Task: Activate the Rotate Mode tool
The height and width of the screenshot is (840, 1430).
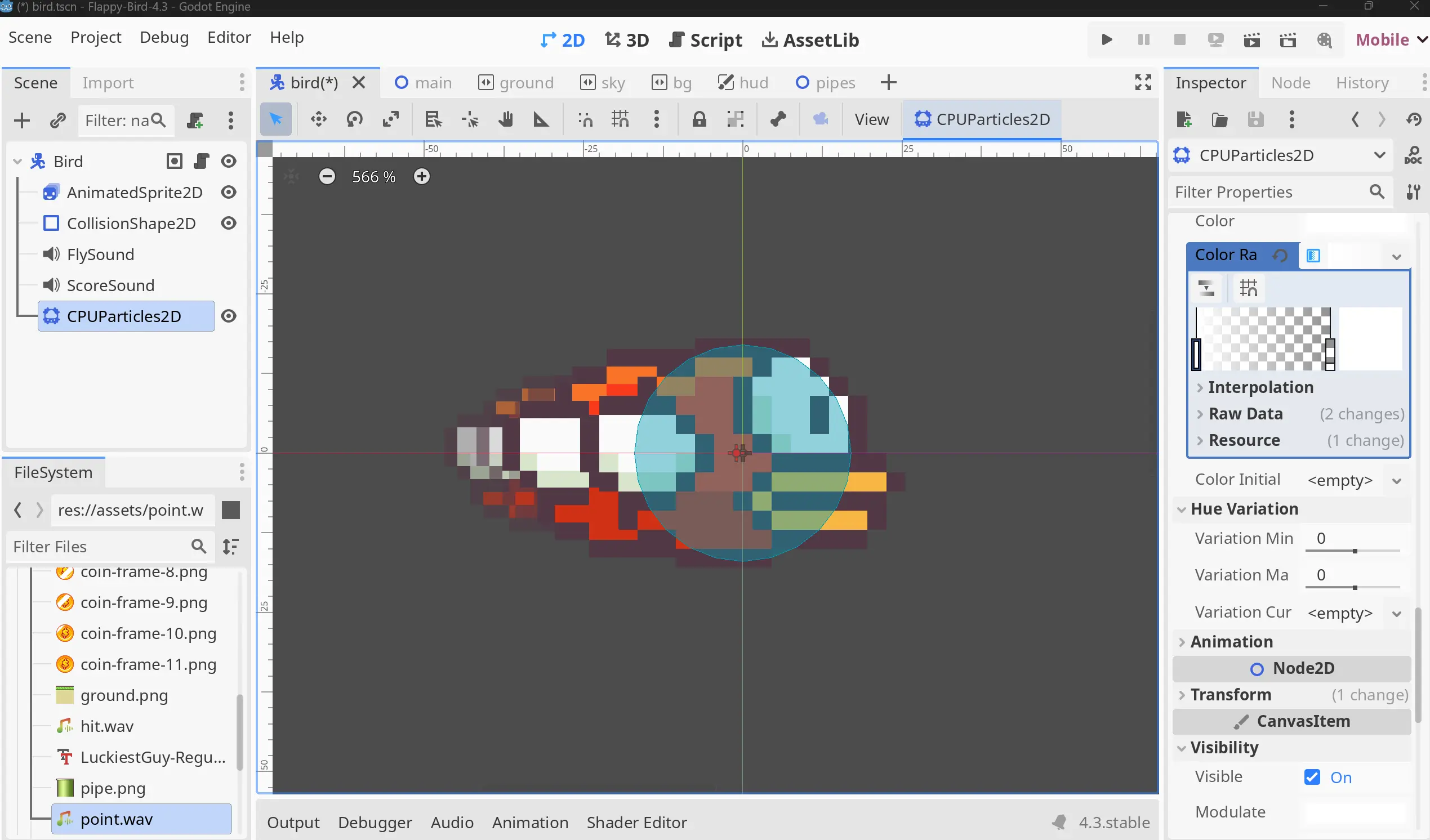Action: (x=355, y=119)
